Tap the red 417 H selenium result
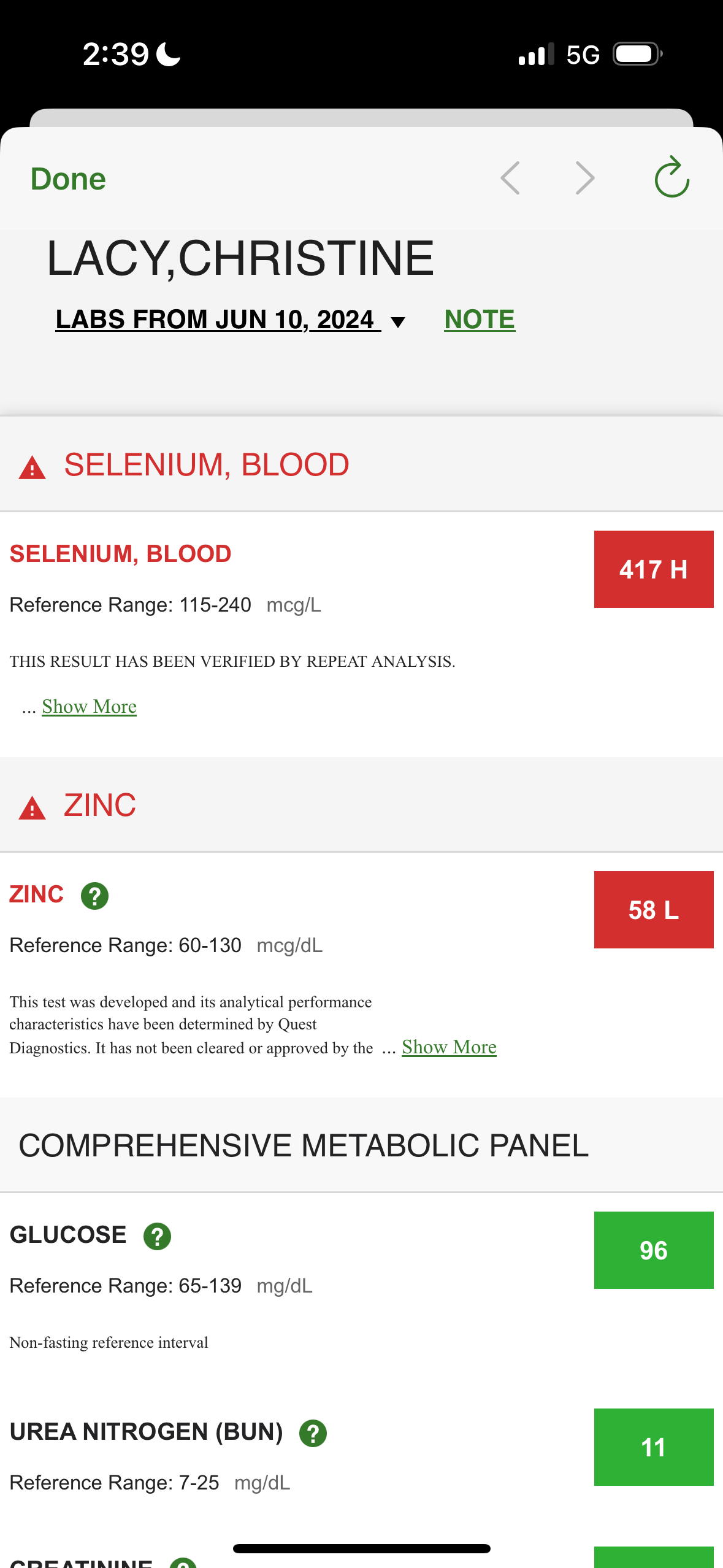 653,569
